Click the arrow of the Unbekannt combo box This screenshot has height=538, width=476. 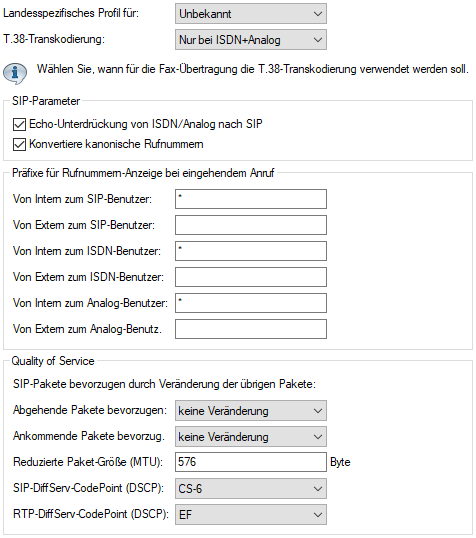click(318, 14)
